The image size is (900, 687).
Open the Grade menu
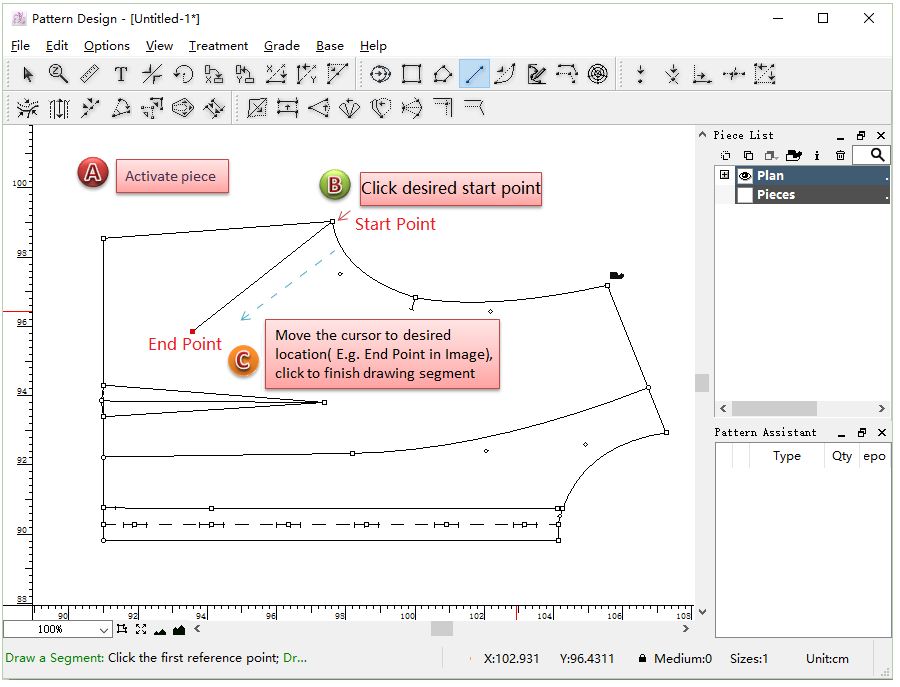click(x=281, y=46)
